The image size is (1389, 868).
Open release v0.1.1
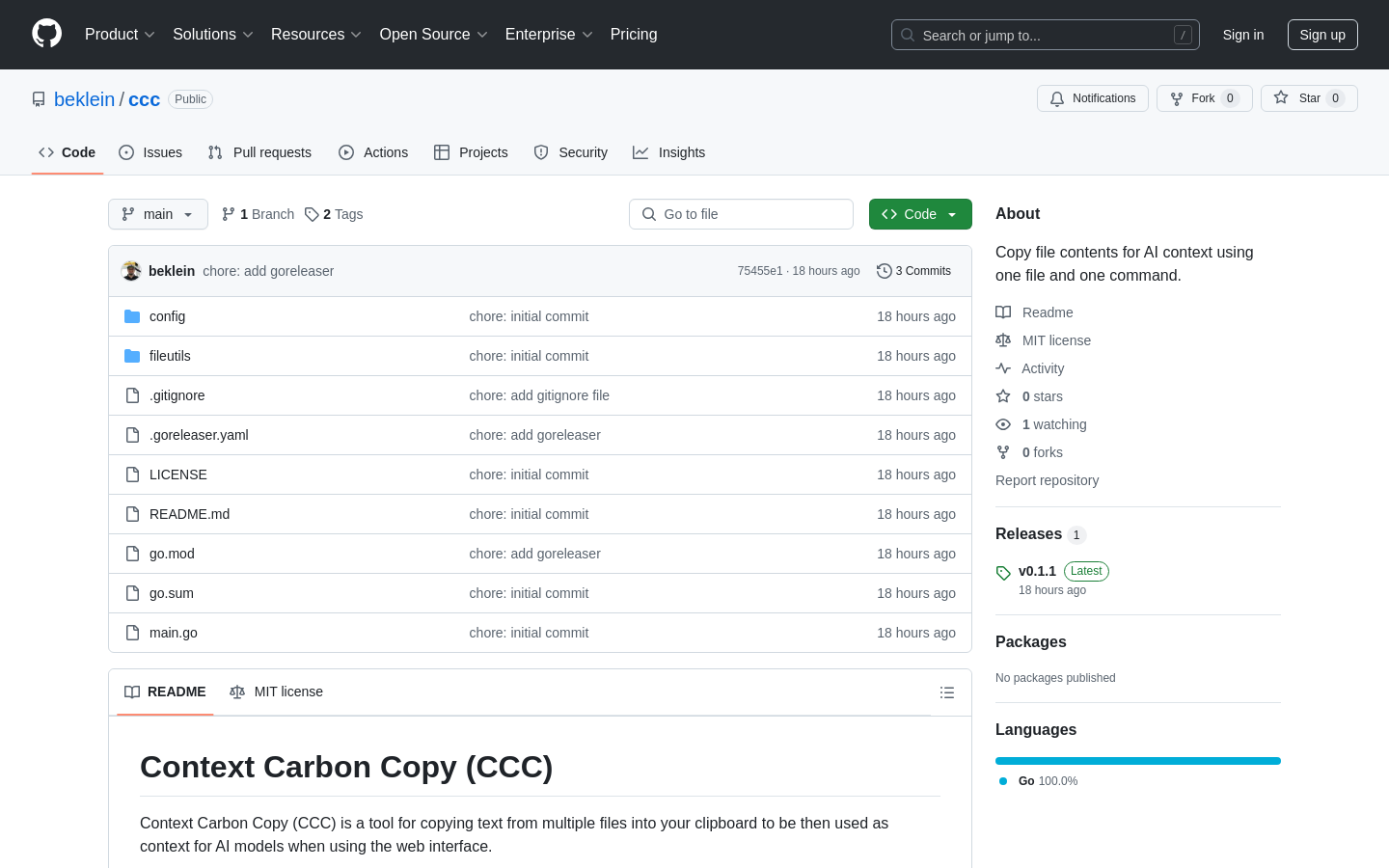1037,571
